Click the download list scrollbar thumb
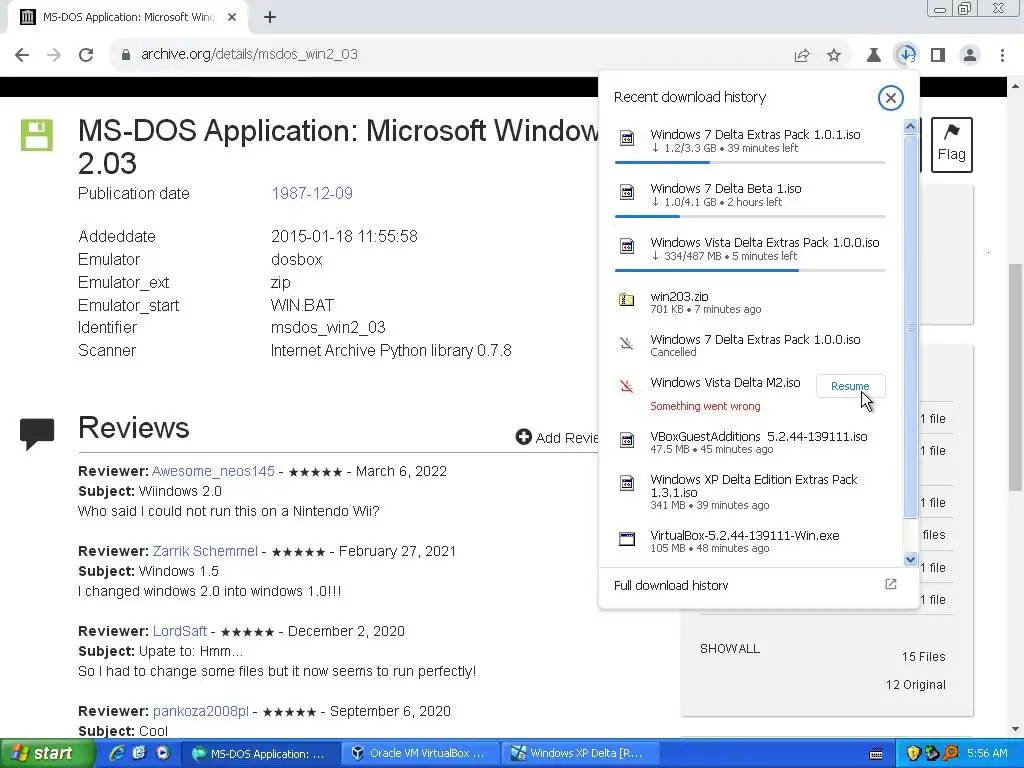The height and width of the screenshot is (768, 1024). [910, 327]
